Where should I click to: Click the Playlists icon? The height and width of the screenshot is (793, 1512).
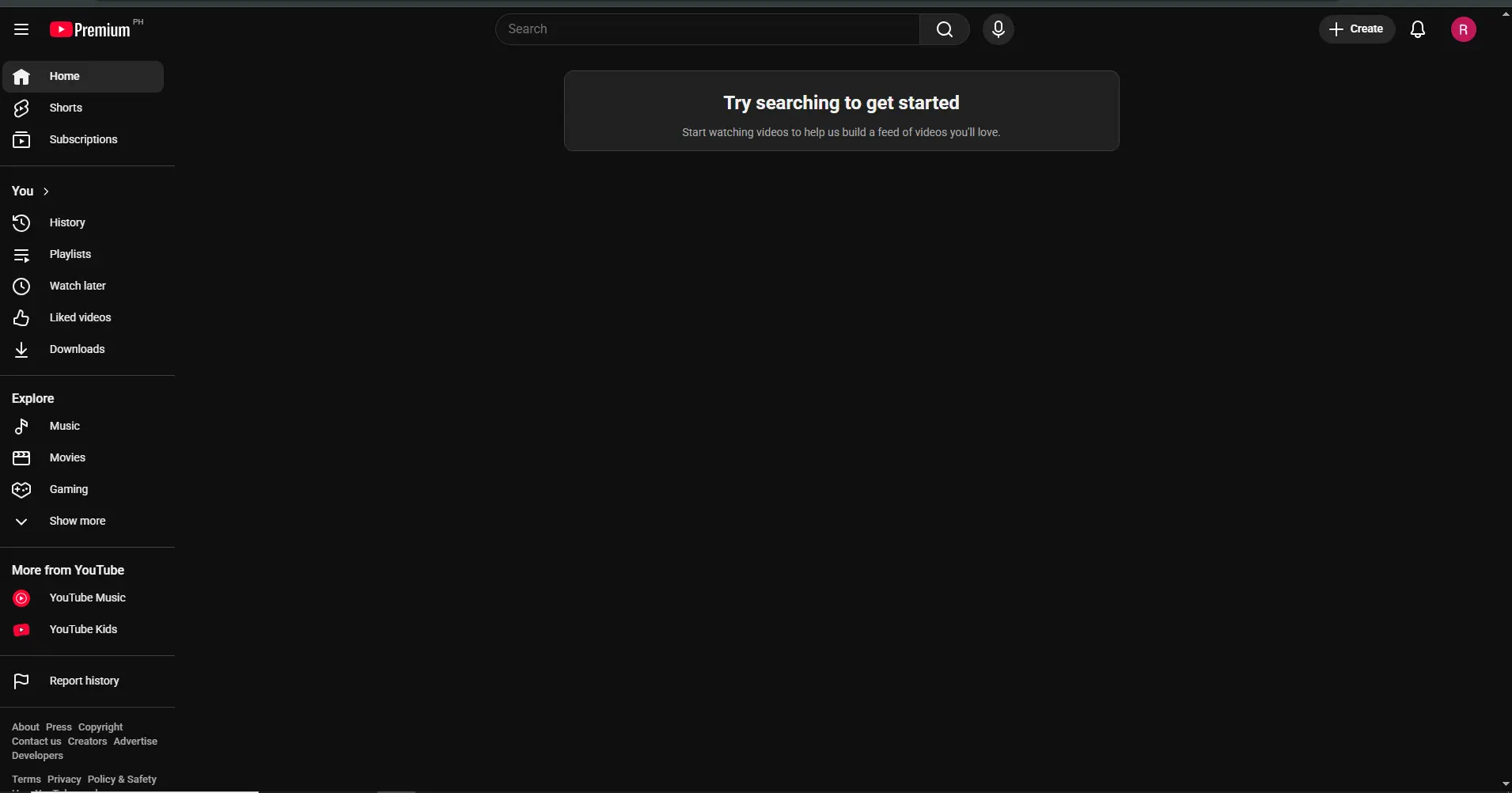click(x=21, y=255)
